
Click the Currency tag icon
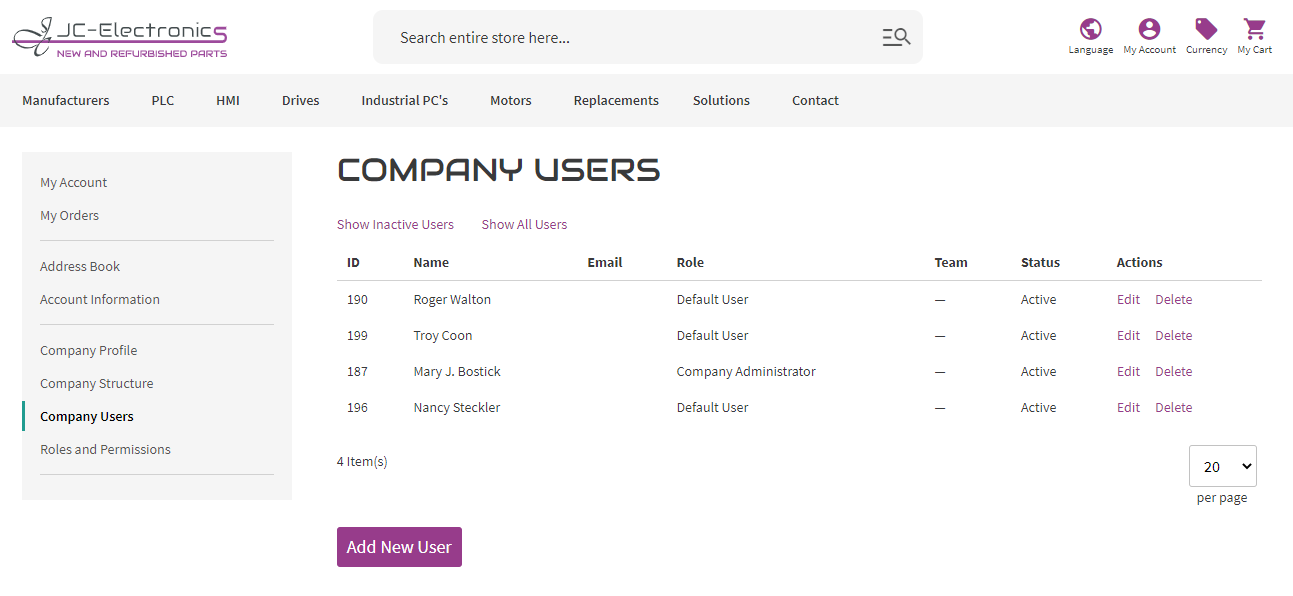[1206, 29]
